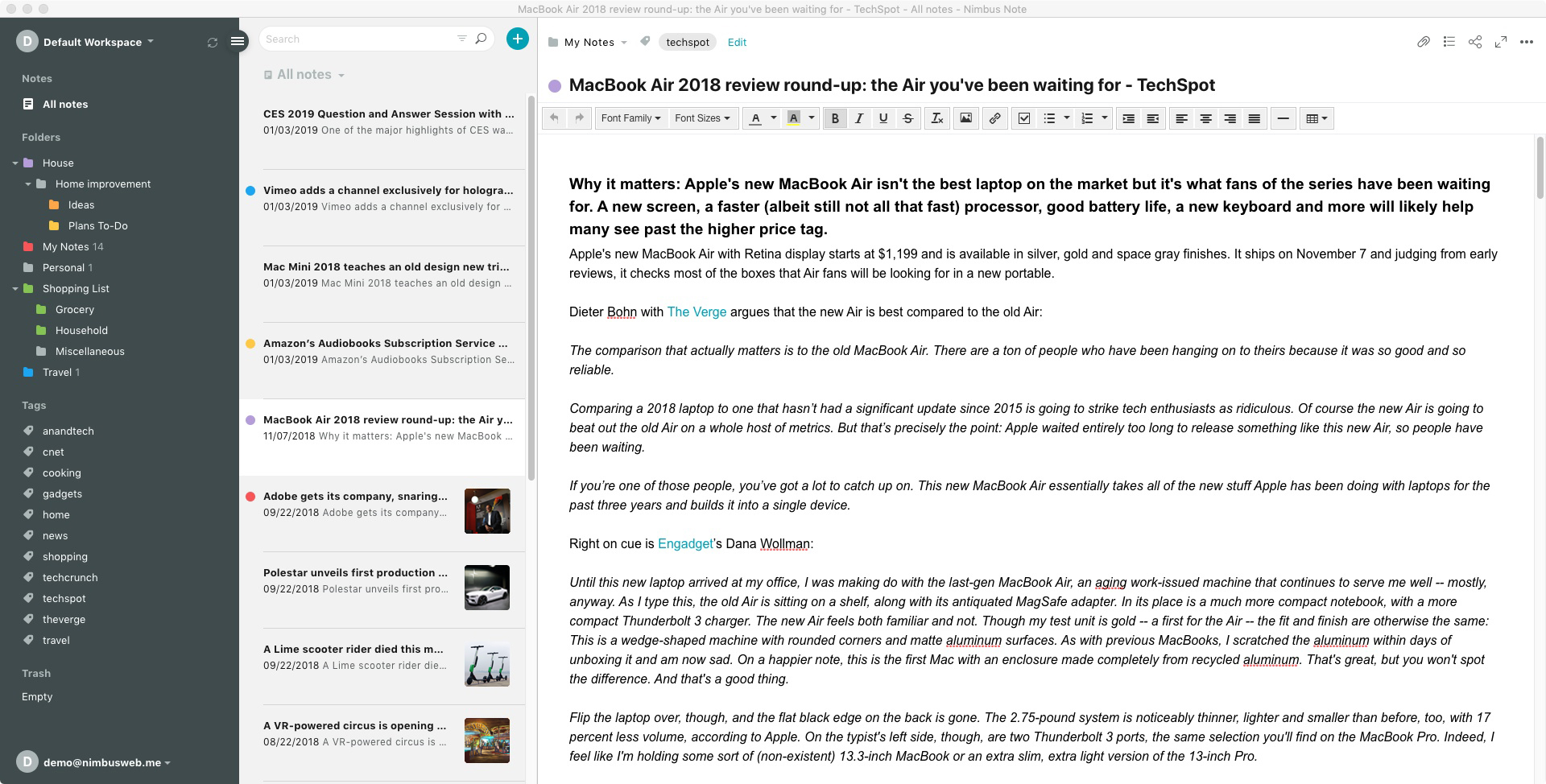Share the note via the share icon

(x=1476, y=42)
